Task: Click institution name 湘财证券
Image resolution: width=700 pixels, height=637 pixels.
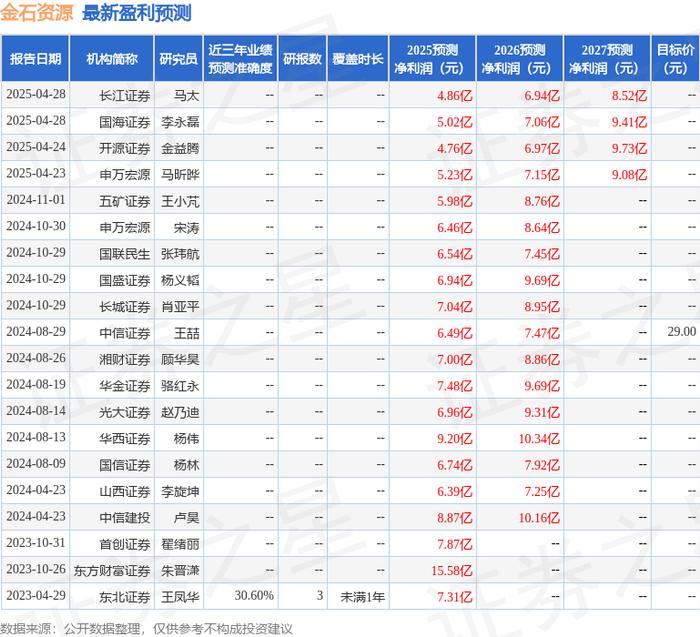Action: point(125,359)
